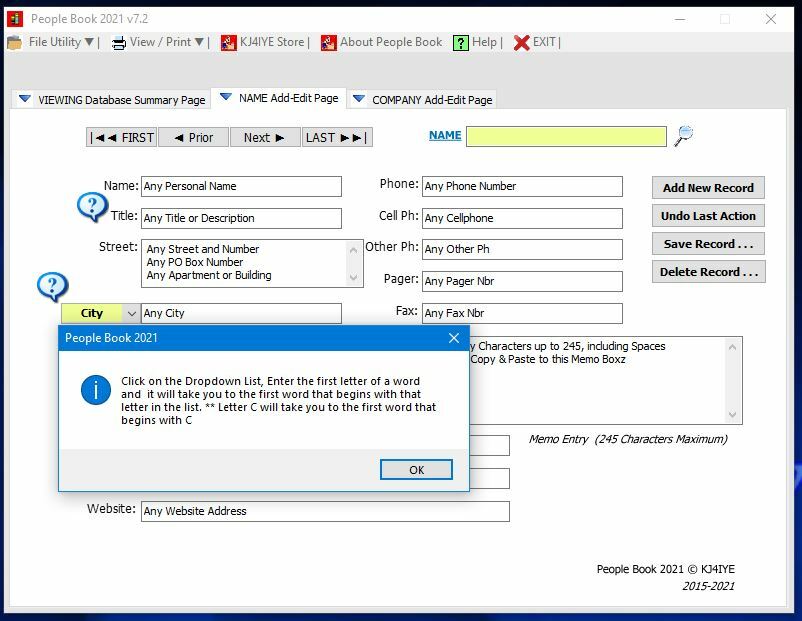
Task: Click the Pager input field
Action: click(x=522, y=281)
